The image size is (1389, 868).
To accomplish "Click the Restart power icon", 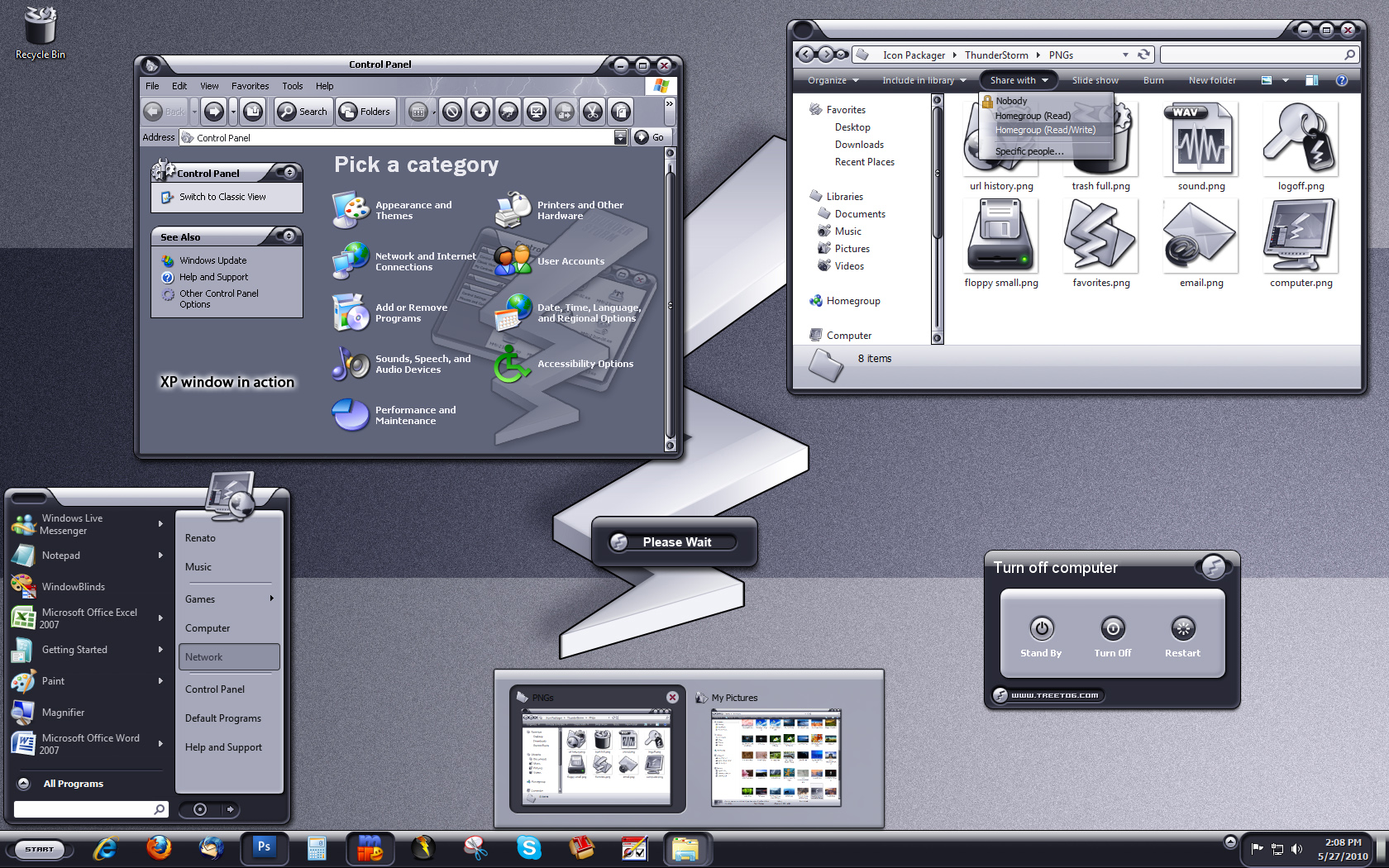I will [1182, 629].
